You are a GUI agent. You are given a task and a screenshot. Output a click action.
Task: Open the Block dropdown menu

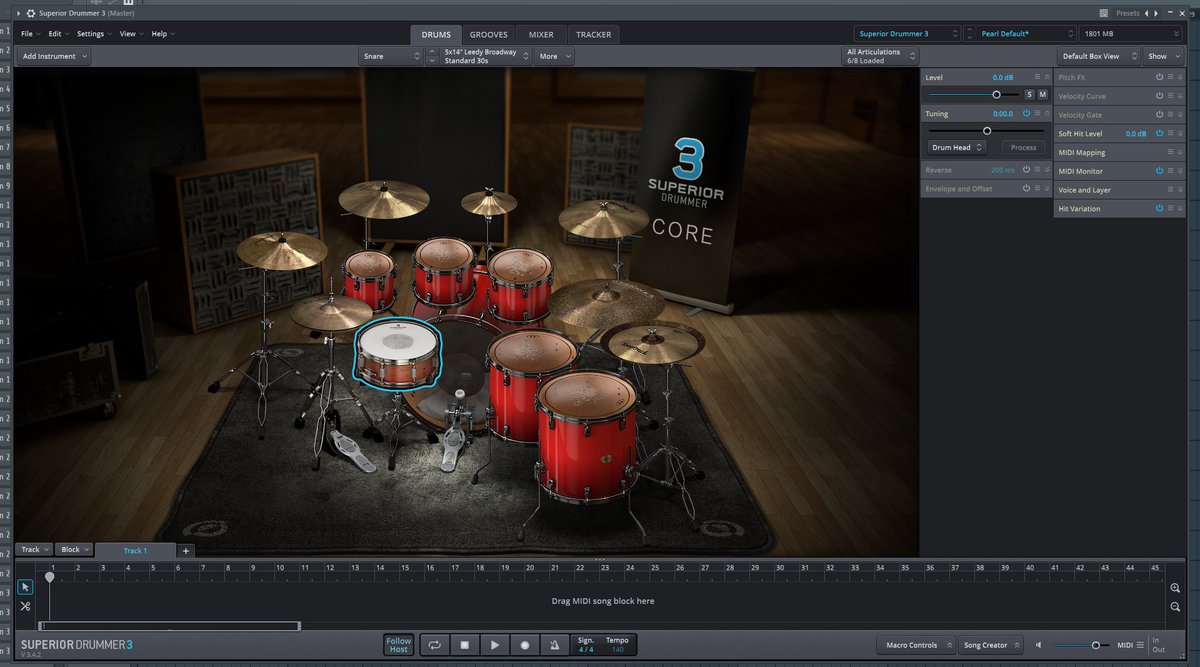75,550
